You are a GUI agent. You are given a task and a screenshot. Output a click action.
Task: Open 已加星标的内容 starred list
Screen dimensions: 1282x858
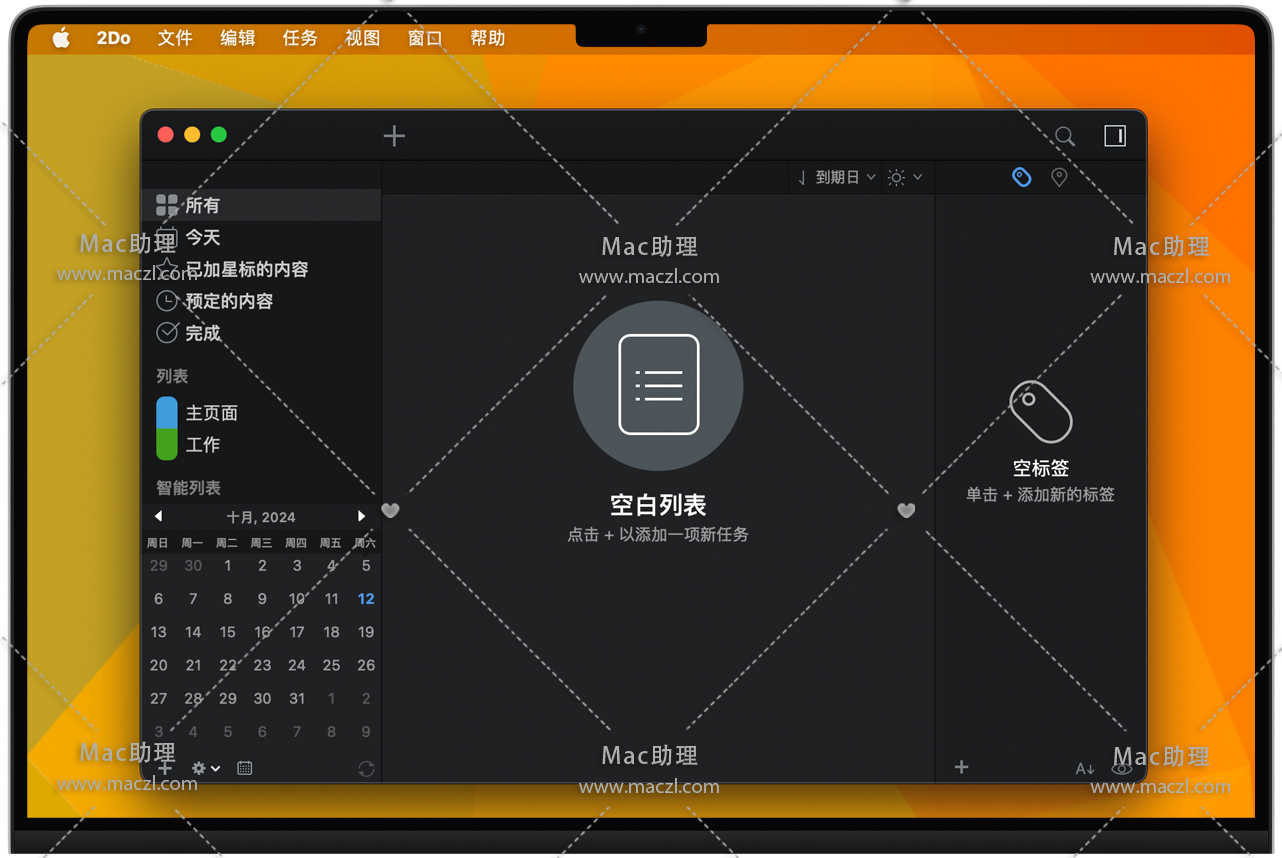tap(246, 269)
